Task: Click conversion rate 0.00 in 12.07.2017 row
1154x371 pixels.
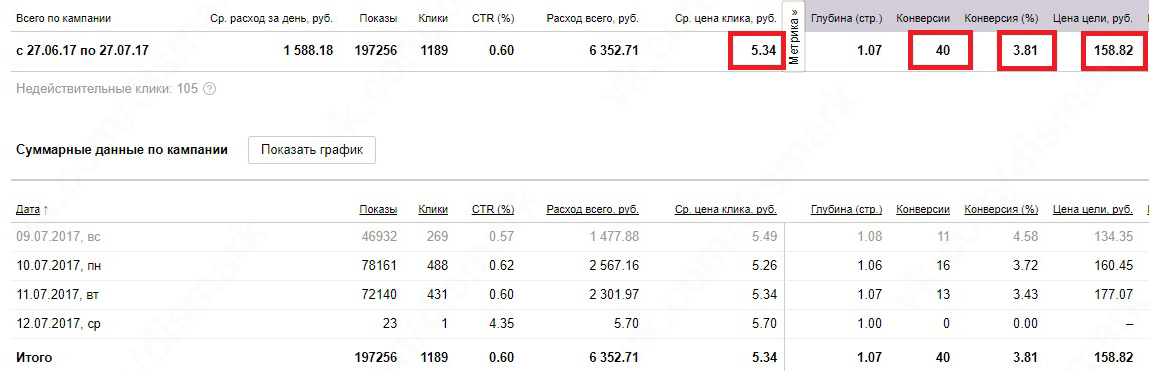Action: point(1027,323)
